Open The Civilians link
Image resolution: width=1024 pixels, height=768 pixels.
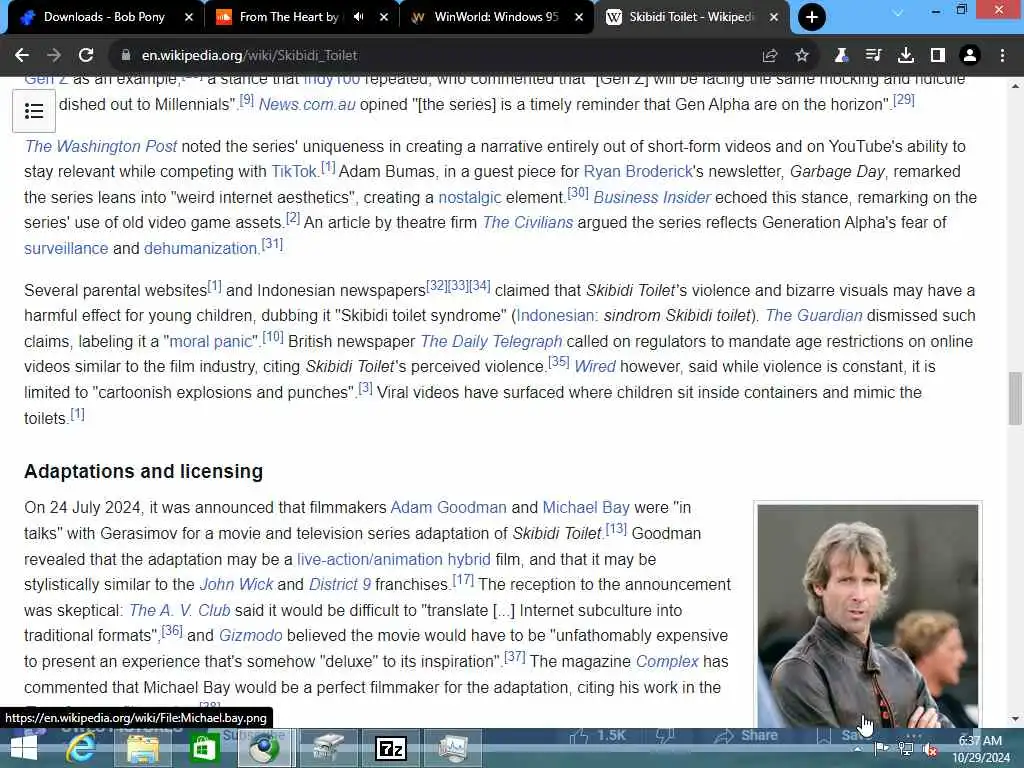528,223
